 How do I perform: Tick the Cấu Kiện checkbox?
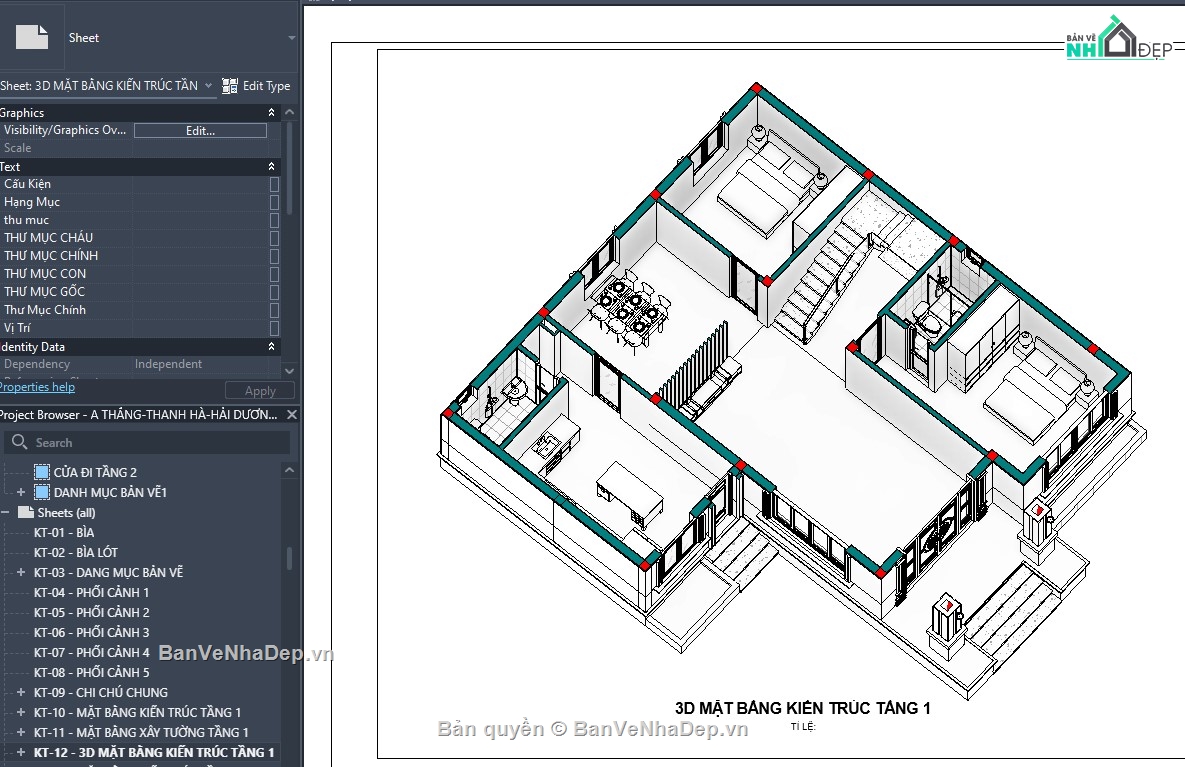[x=274, y=184]
